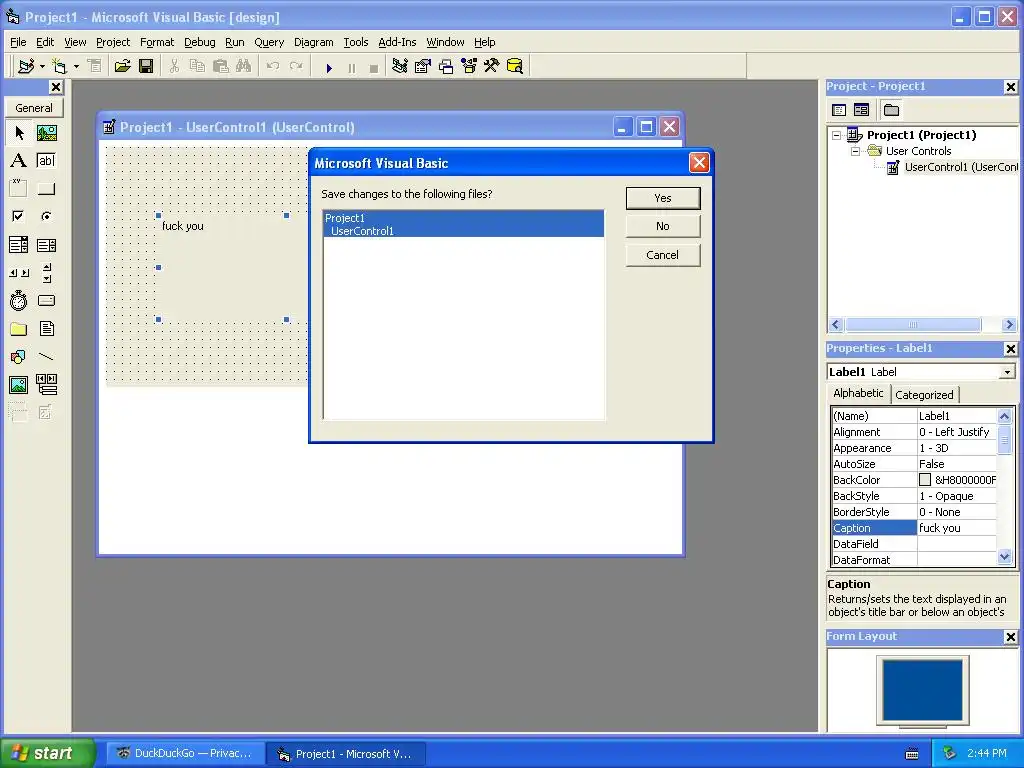Open the Debug menu

point(200,42)
